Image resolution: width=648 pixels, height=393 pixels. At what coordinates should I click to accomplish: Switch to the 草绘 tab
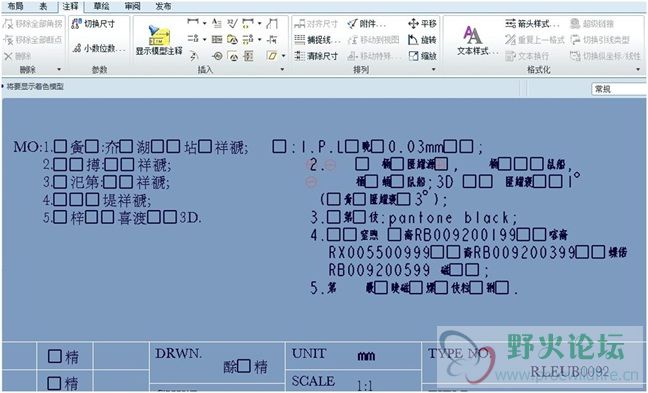(x=101, y=6)
